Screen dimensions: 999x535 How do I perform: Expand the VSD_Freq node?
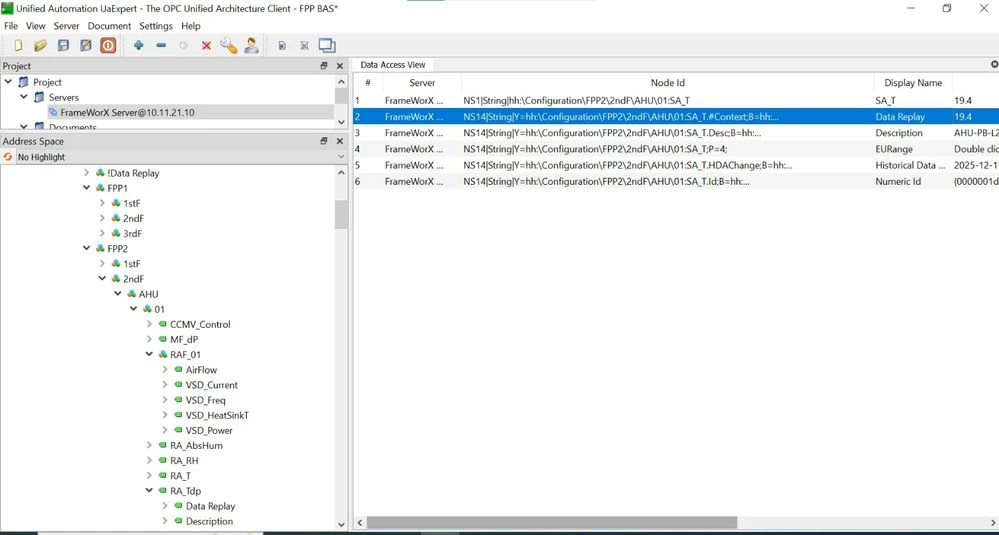[165, 400]
